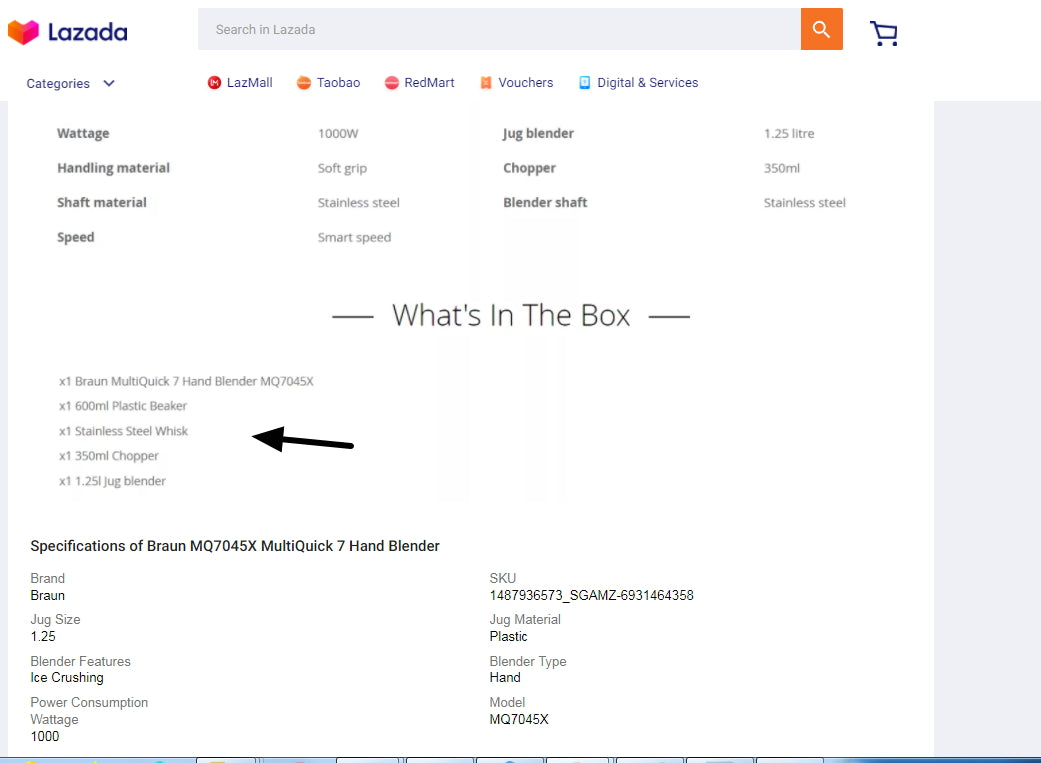1041x763 pixels.
Task: Click the orange Taobao icon
Action: pyautogui.click(x=304, y=83)
